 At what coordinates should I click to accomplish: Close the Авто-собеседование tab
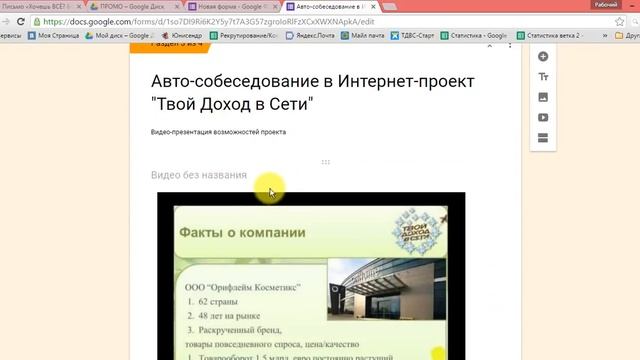point(373,7)
